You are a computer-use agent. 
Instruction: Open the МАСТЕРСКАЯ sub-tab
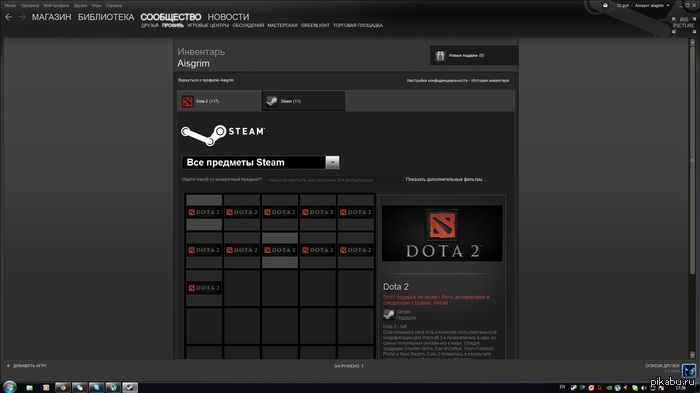[282, 25]
